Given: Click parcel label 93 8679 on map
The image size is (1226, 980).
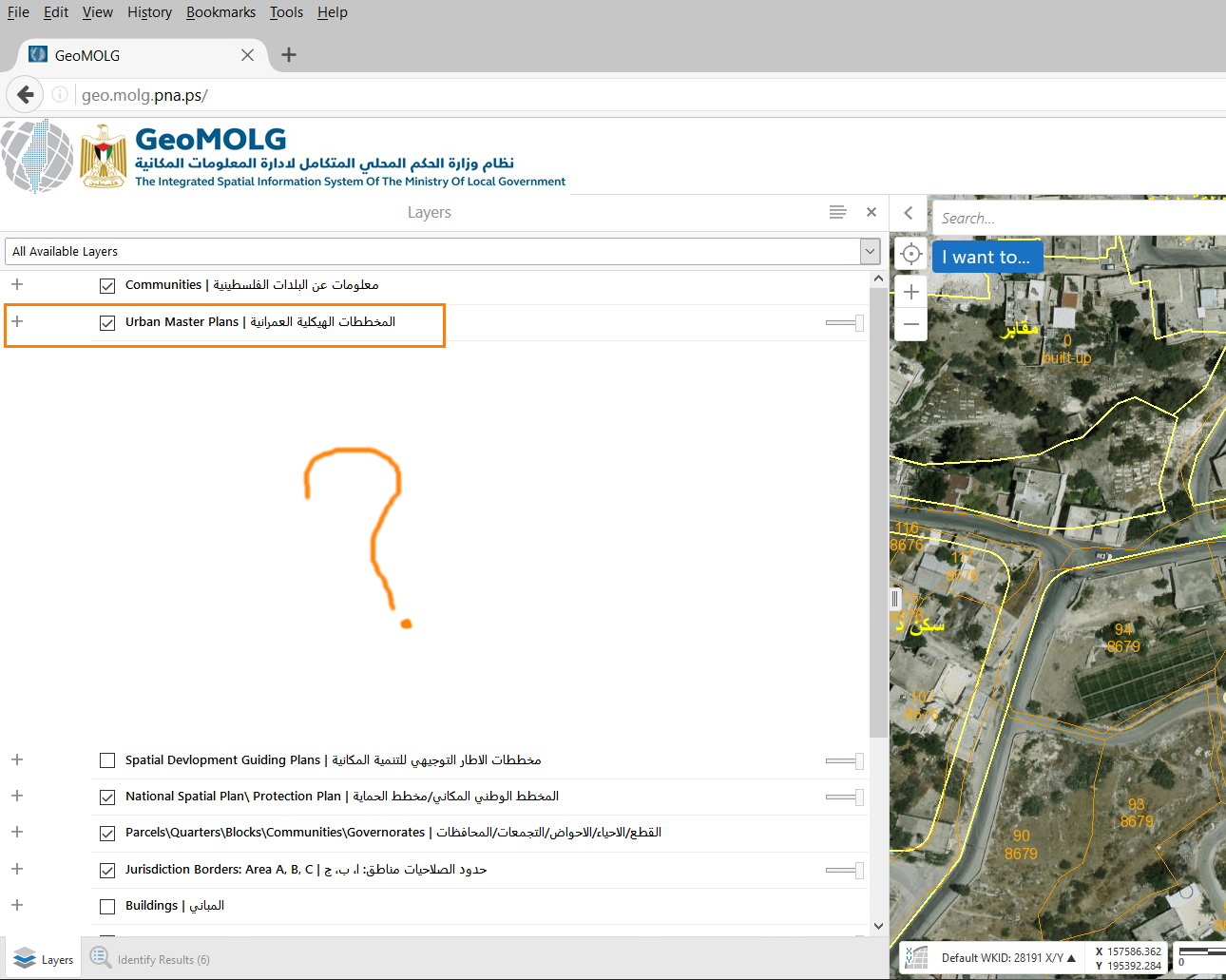Looking at the screenshot, I should click(x=1137, y=813).
